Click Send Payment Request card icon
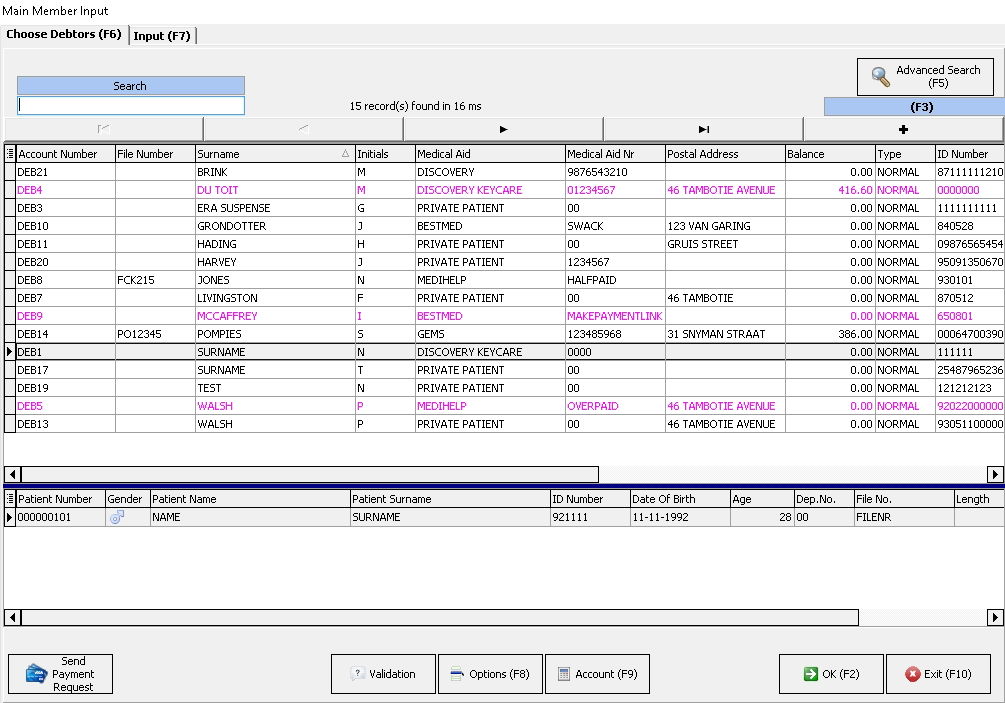The width and height of the screenshot is (1005, 703). (37, 674)
